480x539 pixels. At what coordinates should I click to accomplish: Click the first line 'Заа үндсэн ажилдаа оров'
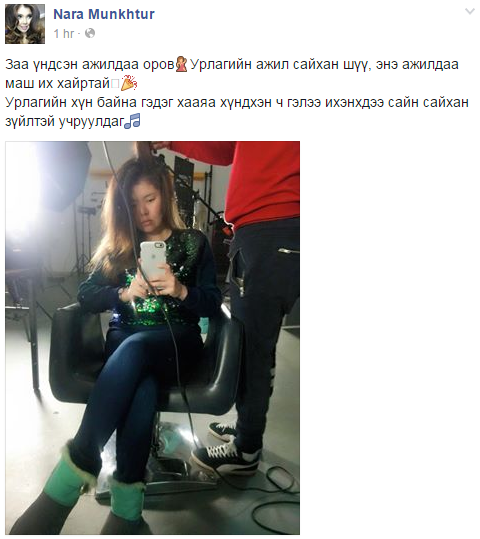tap(90, 64)
